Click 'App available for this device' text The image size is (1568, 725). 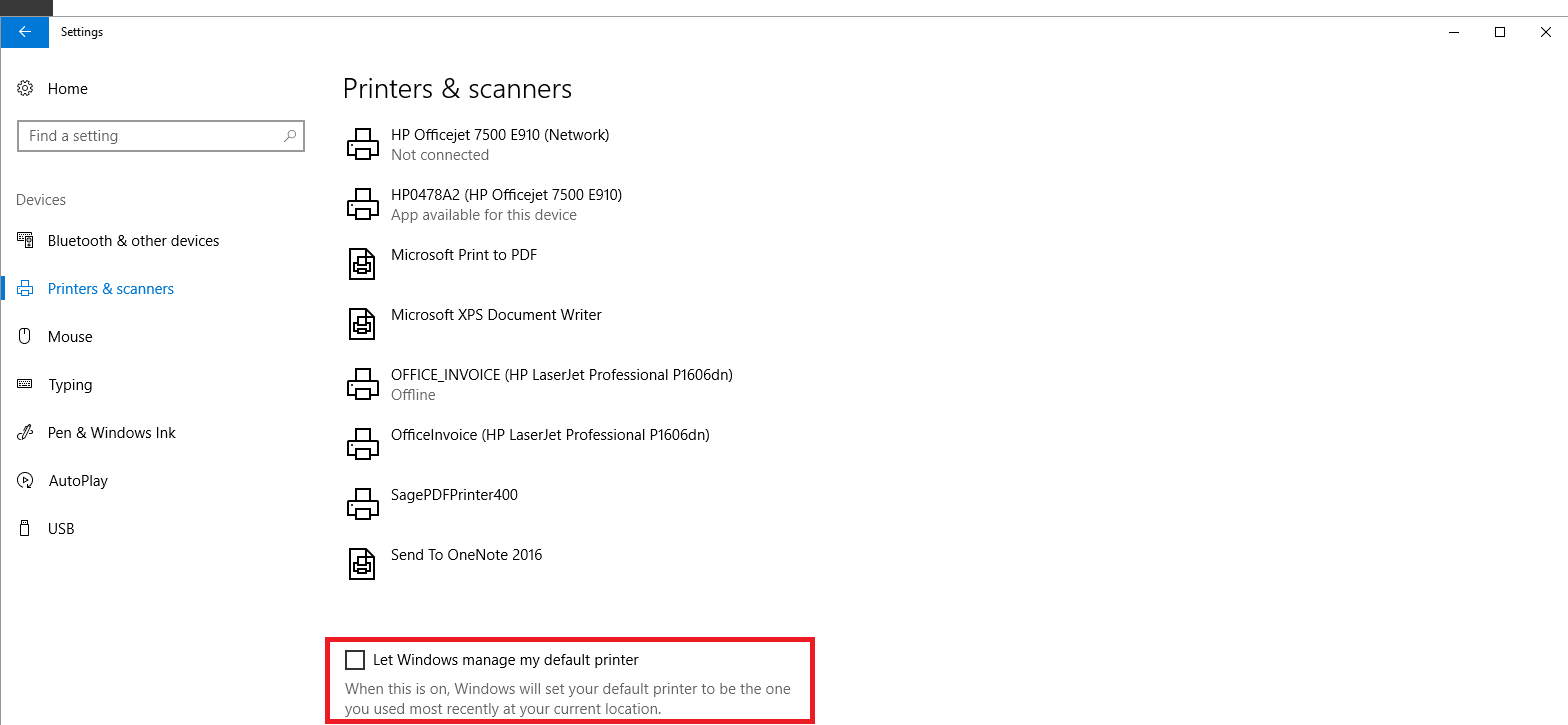(x=484, y=215)
